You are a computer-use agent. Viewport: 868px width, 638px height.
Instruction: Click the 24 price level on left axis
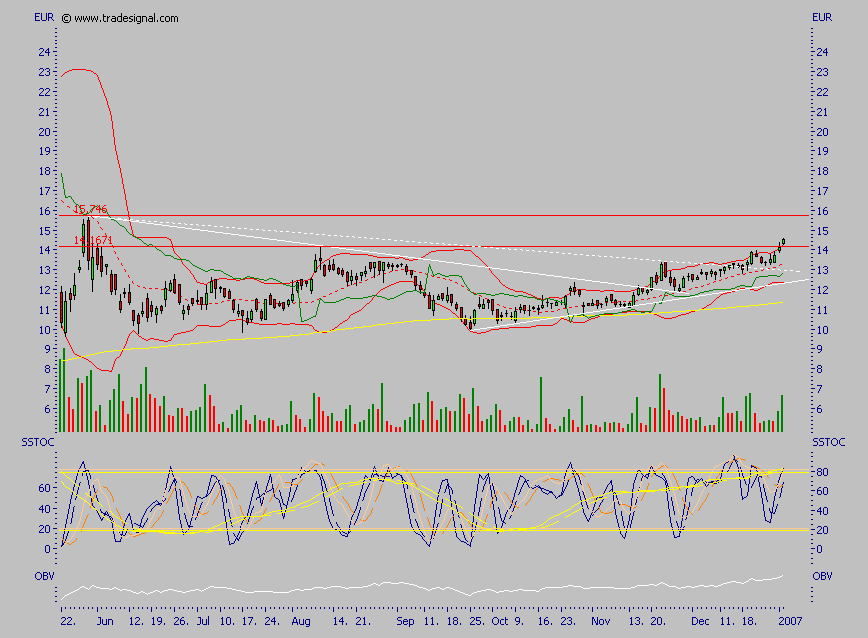pyautogui.click(x=43, y=52)
